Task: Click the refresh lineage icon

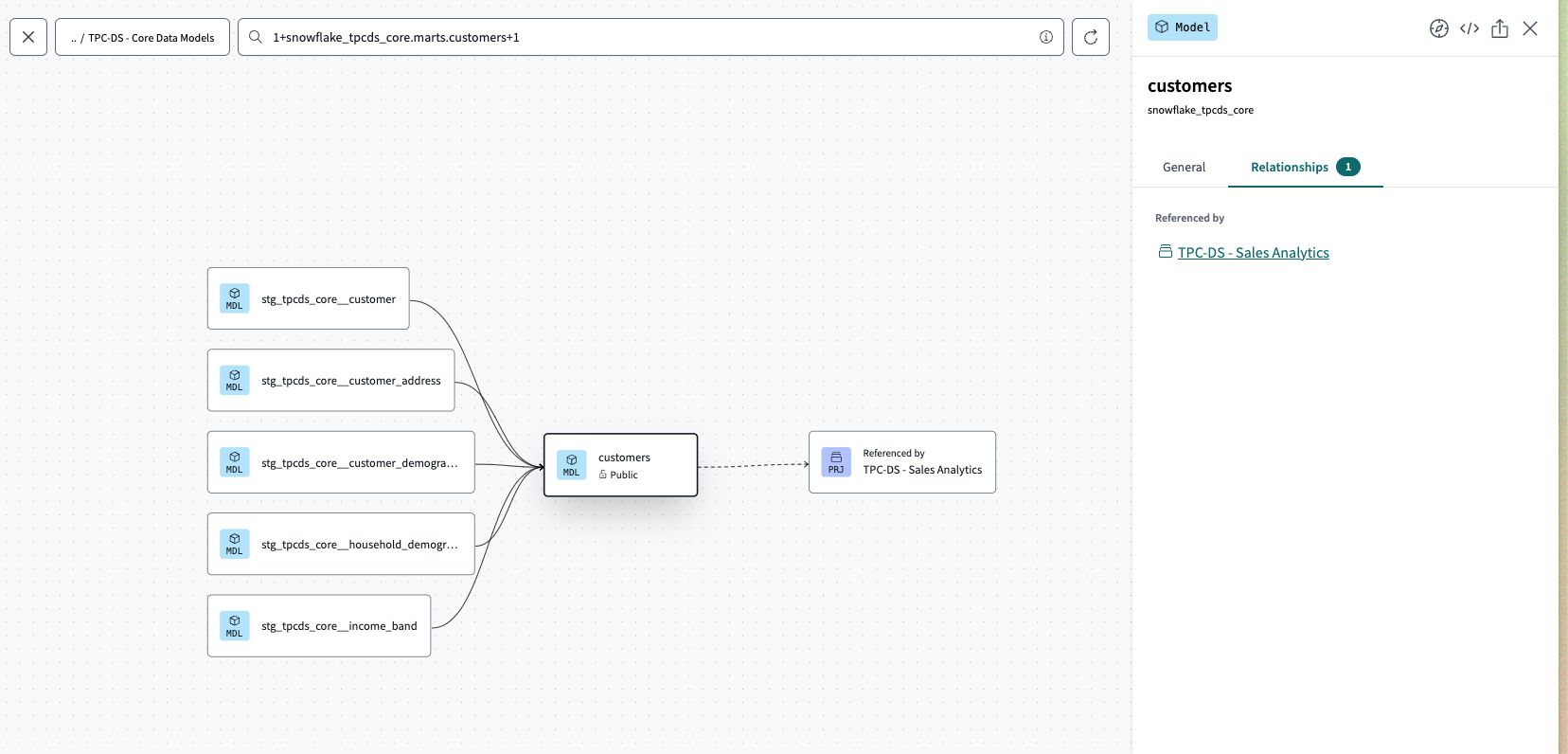Action: click(x=1090, y=37)
